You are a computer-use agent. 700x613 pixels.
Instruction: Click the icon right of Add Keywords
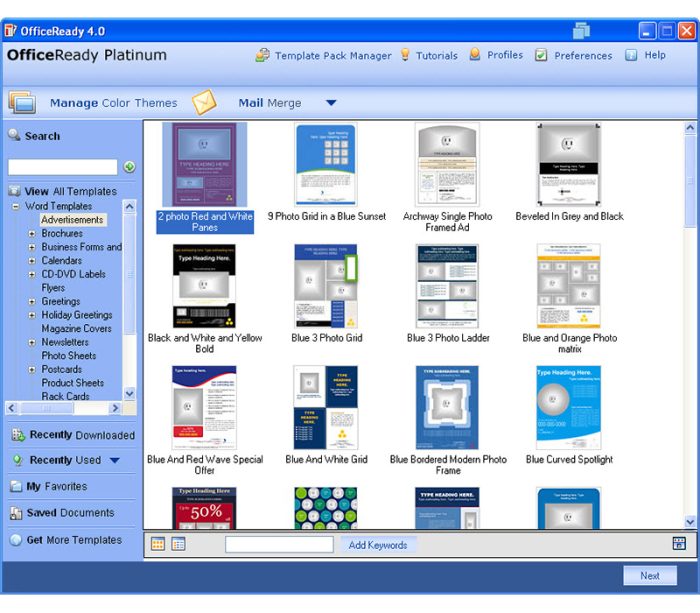(679, 543)
